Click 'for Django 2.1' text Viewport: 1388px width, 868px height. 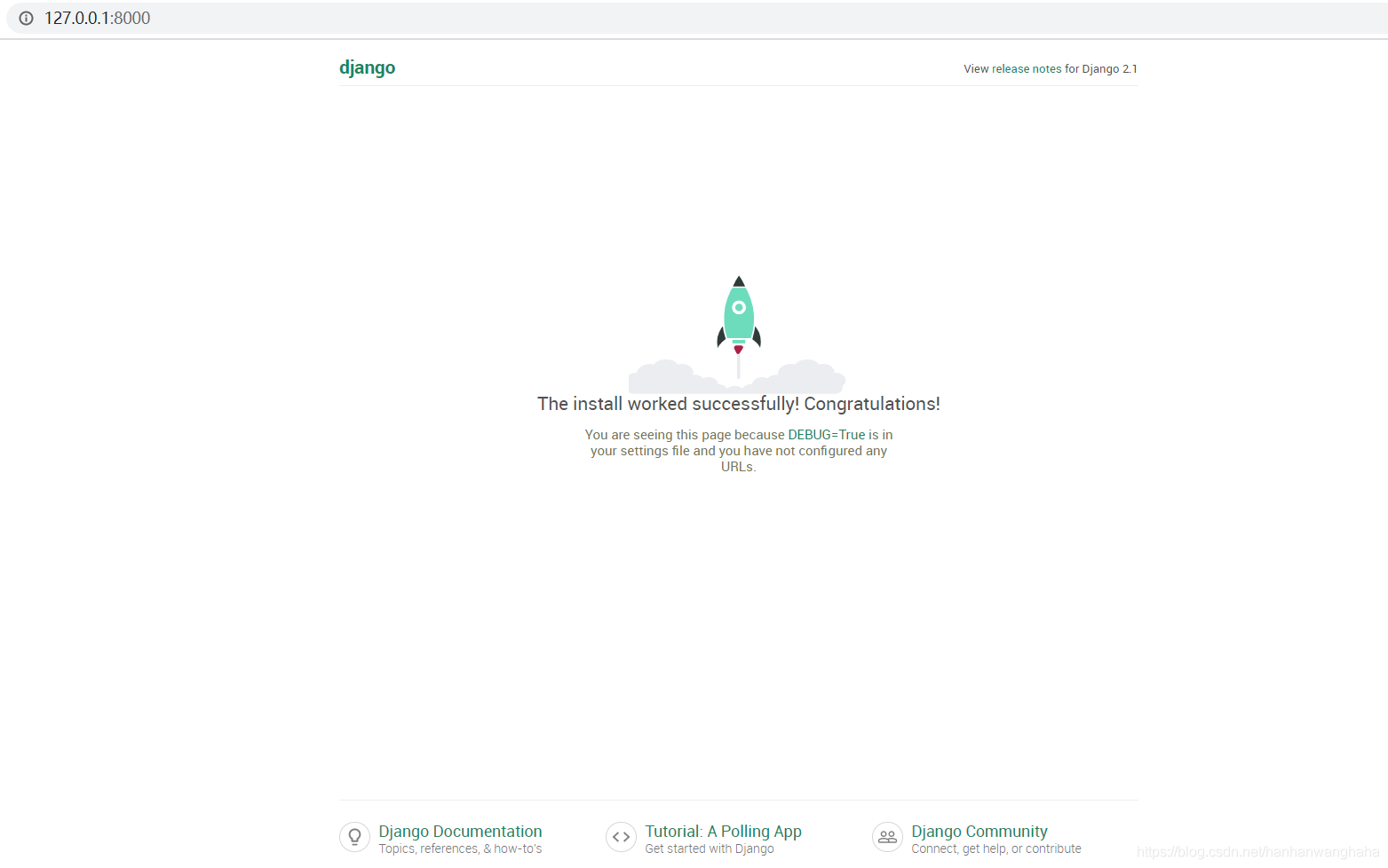click(1101, 69)
